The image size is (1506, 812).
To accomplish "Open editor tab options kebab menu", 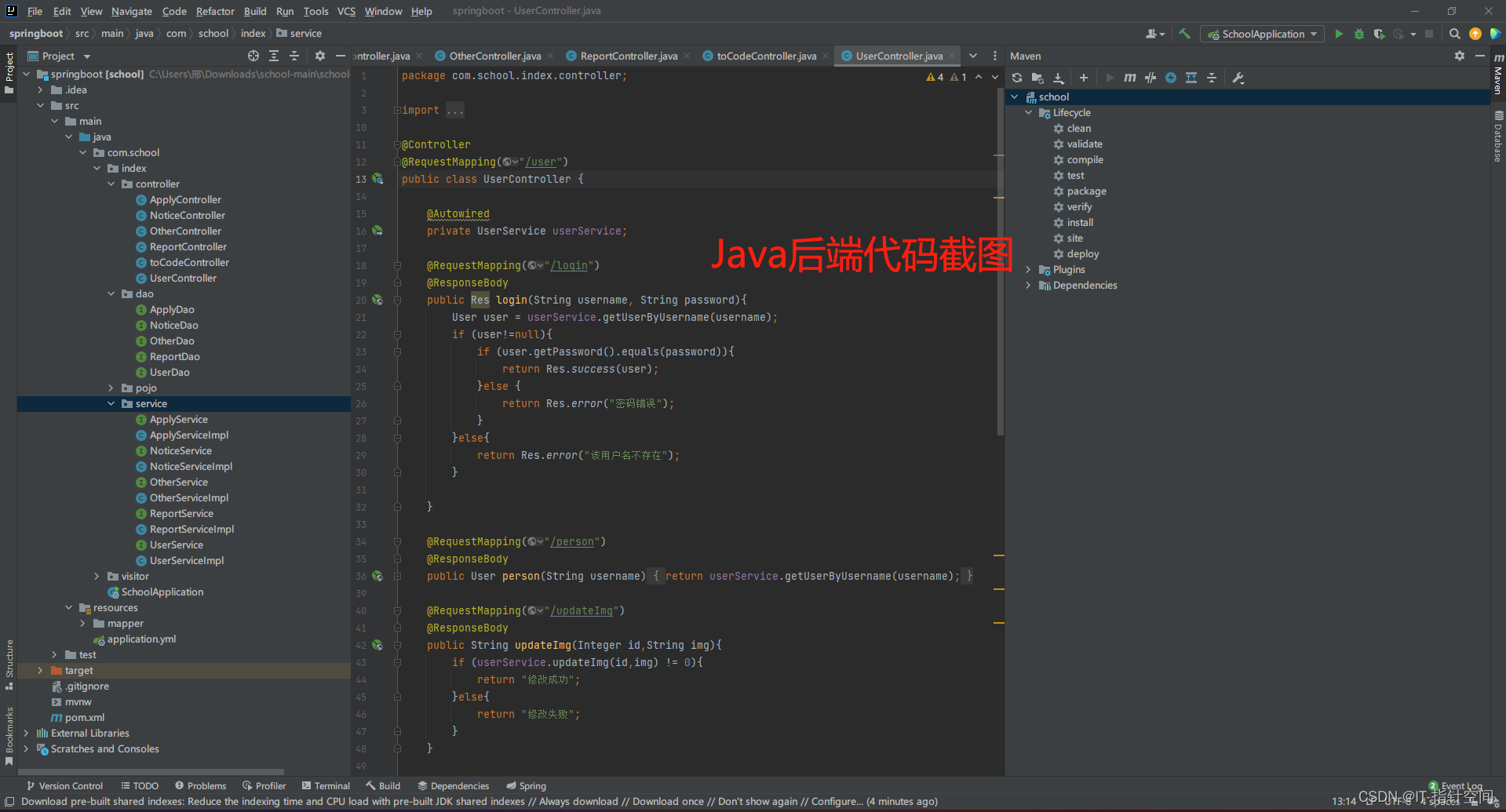I will point(995,56).
